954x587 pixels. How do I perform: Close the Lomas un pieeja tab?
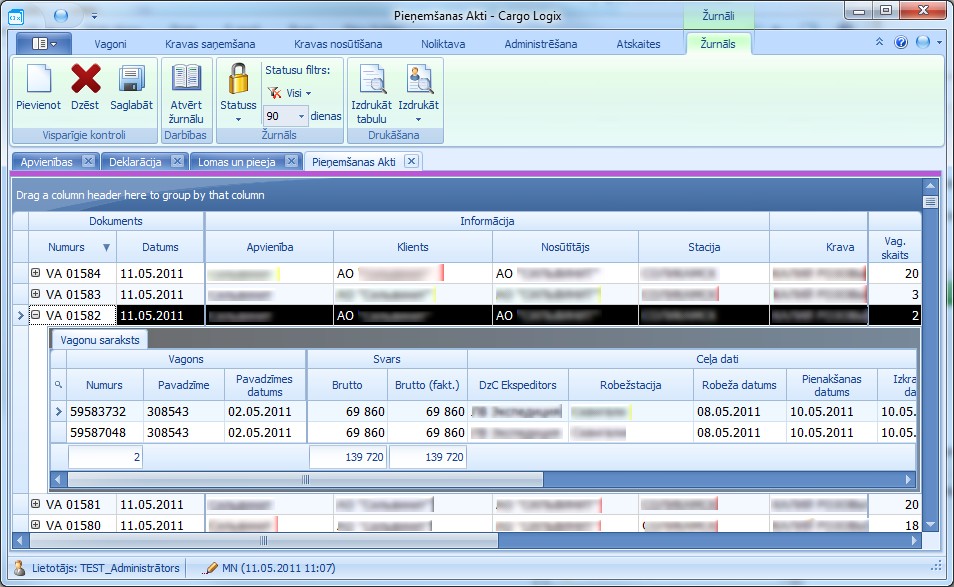pyautogui.click(x=291, y=161)
